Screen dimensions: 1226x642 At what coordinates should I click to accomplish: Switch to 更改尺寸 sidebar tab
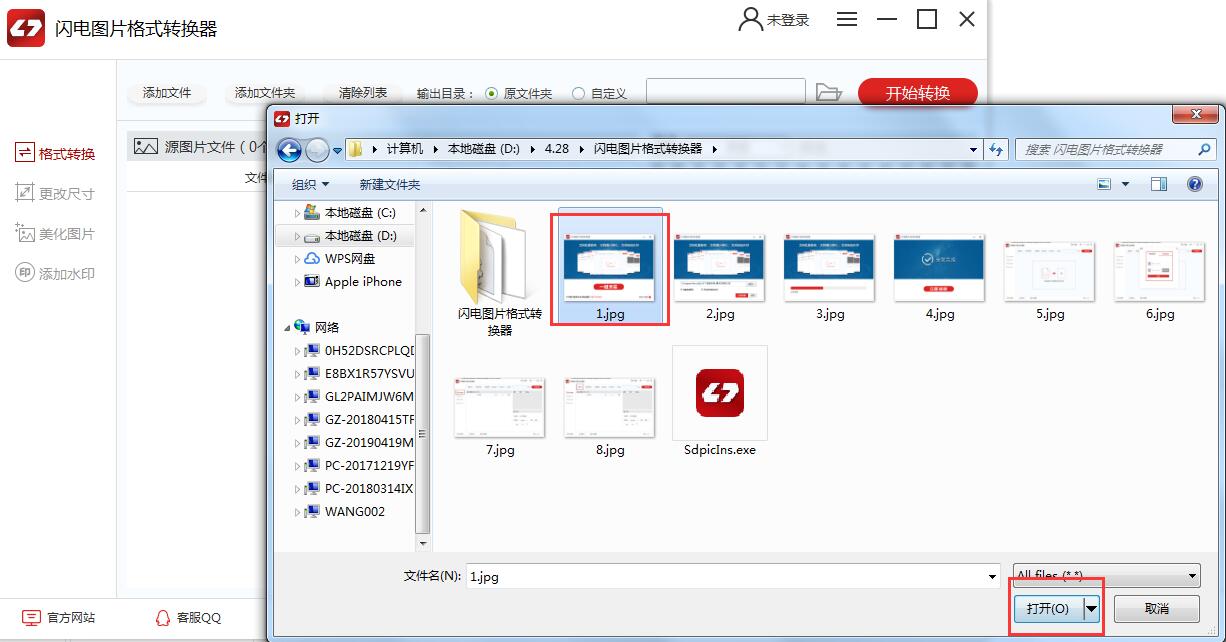click(56, 193)
